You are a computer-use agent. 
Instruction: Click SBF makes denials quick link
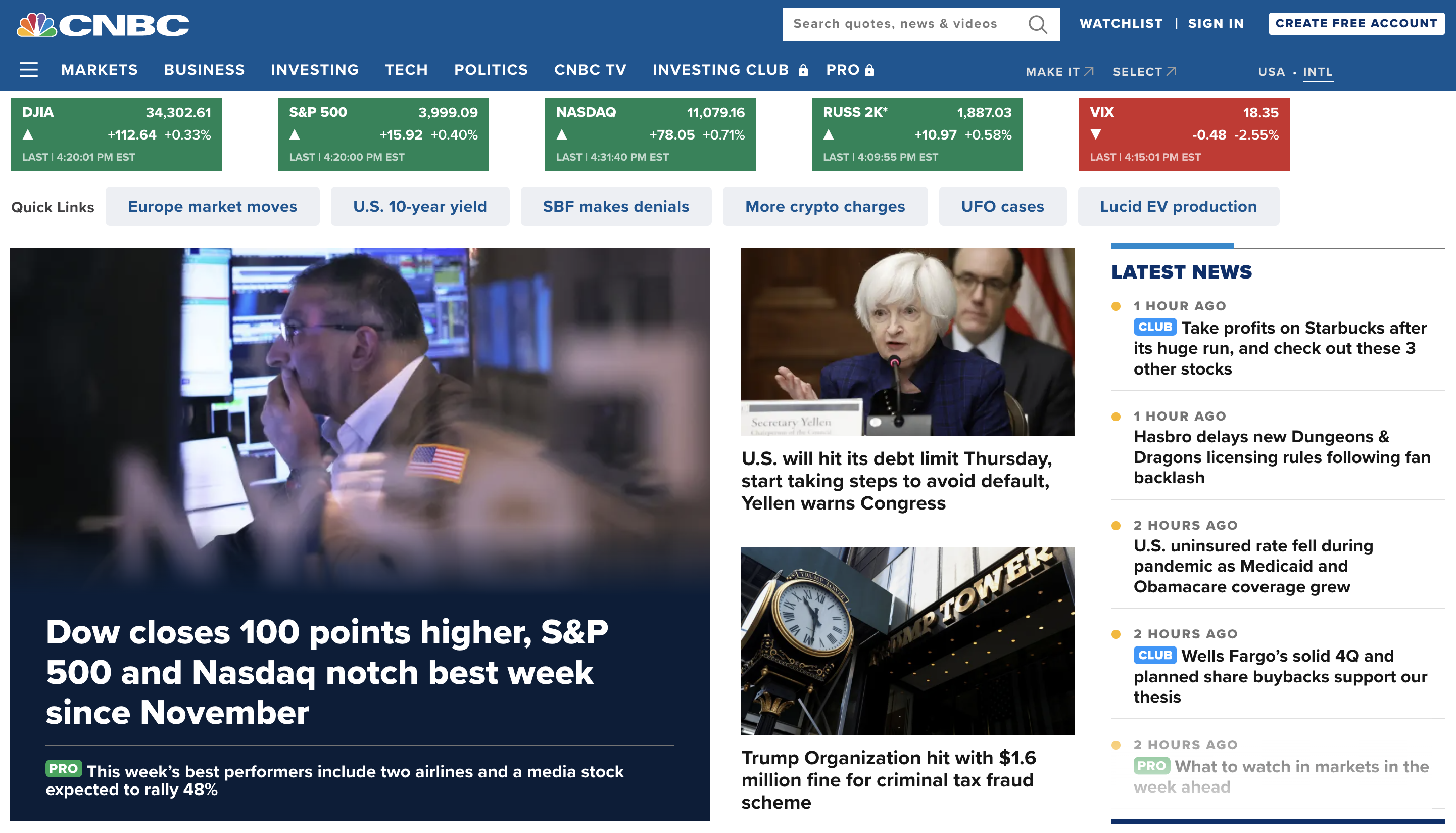pos(616,207)
